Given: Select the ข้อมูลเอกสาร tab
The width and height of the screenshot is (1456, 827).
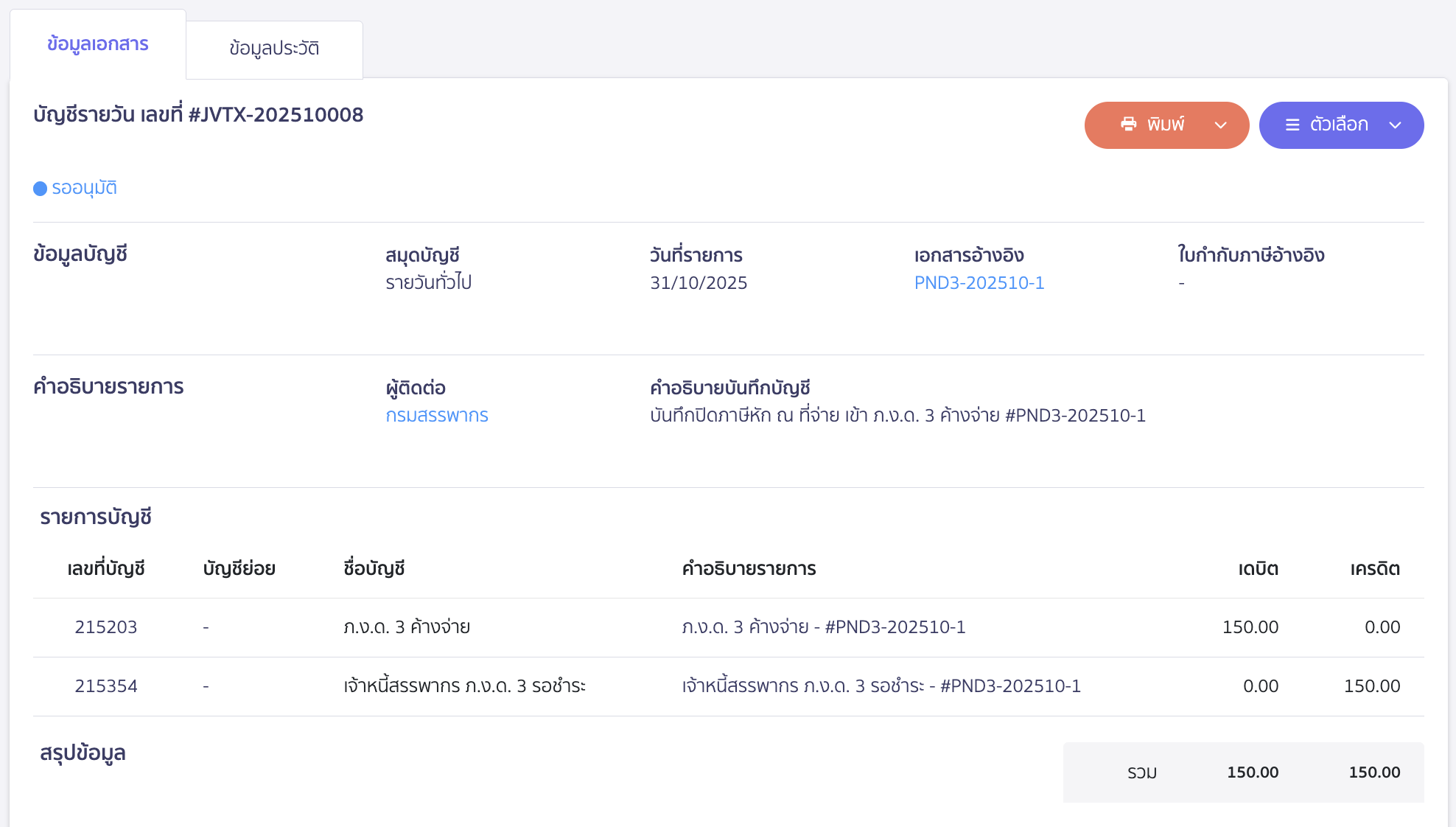Looking at the screenshot, I should tap(97, 44).
